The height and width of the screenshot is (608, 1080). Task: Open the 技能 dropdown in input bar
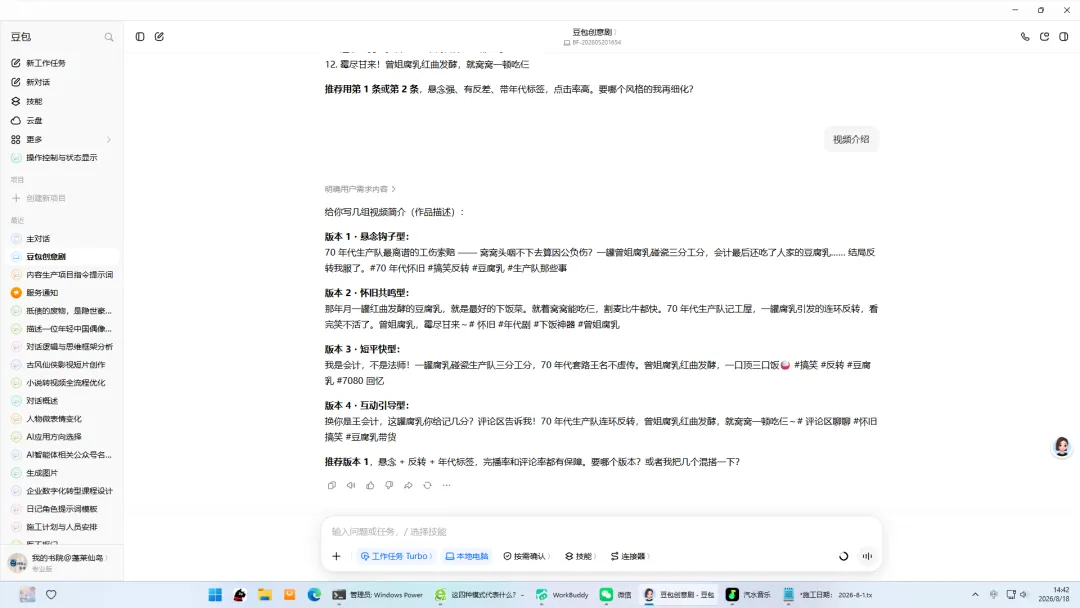(581, 556)
